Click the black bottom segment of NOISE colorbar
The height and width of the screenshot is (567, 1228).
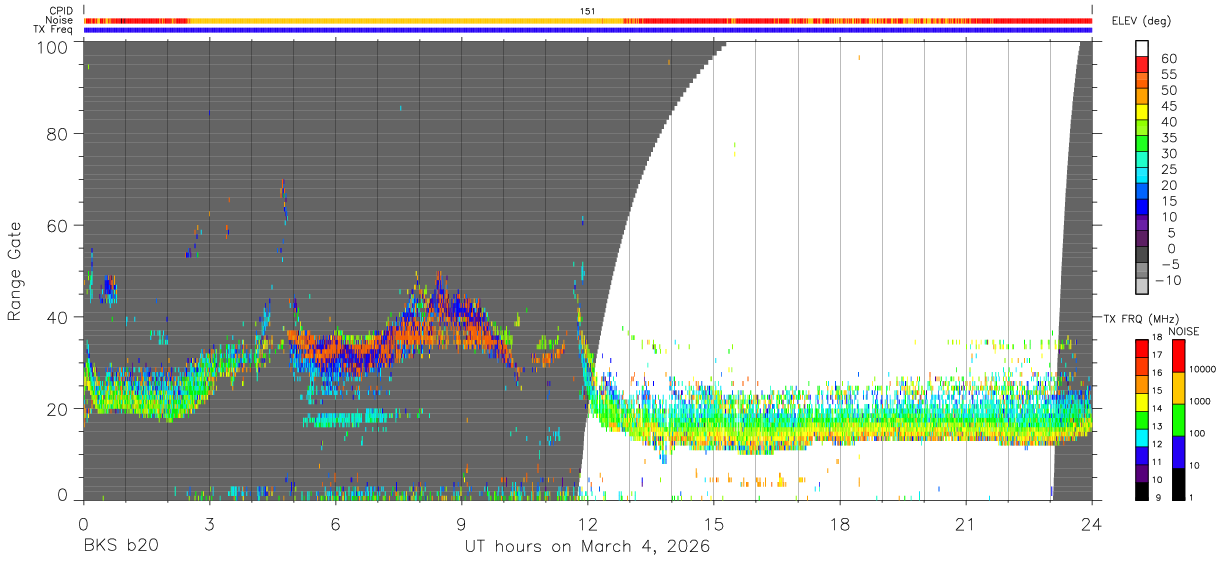1178,484
